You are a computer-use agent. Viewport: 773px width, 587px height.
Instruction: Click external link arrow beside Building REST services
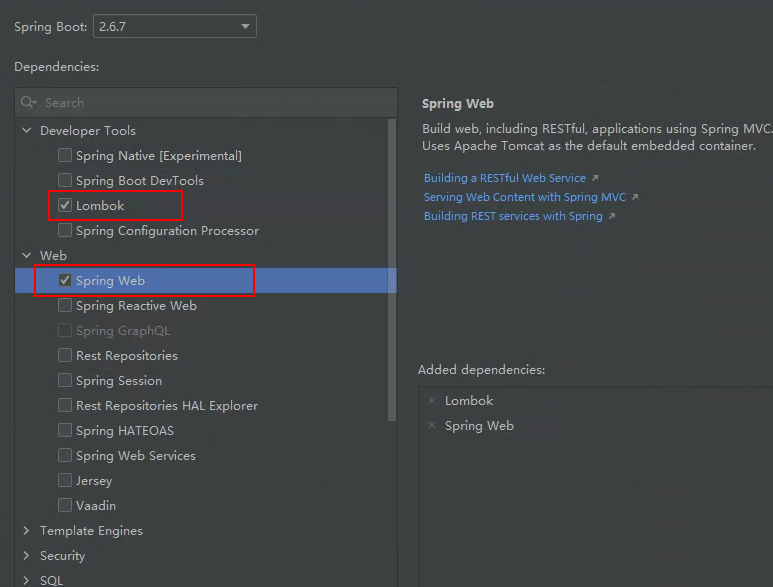pos(612,217)
